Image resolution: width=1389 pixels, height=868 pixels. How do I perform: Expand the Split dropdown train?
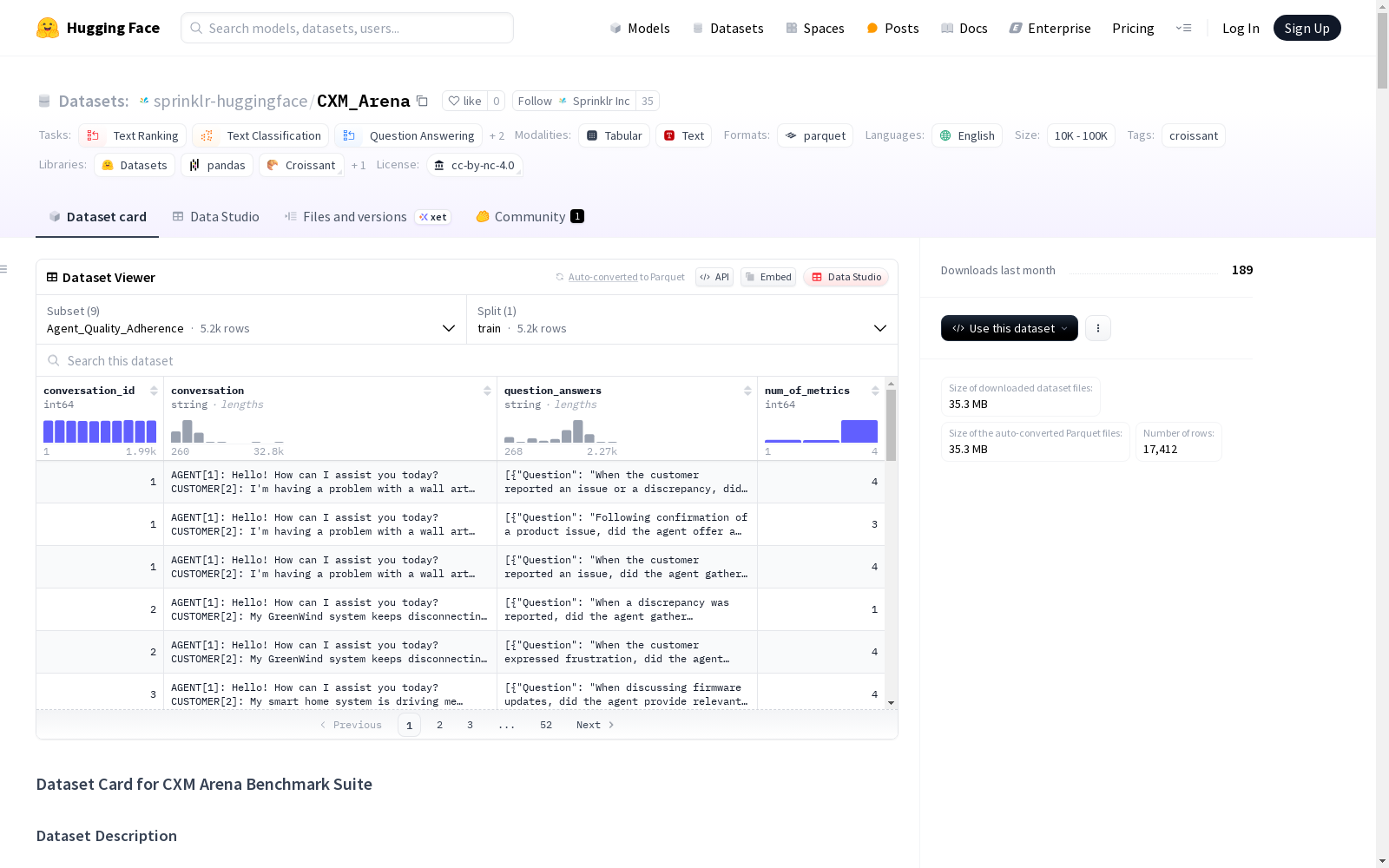pyautogui.click(x=682, y=319)
